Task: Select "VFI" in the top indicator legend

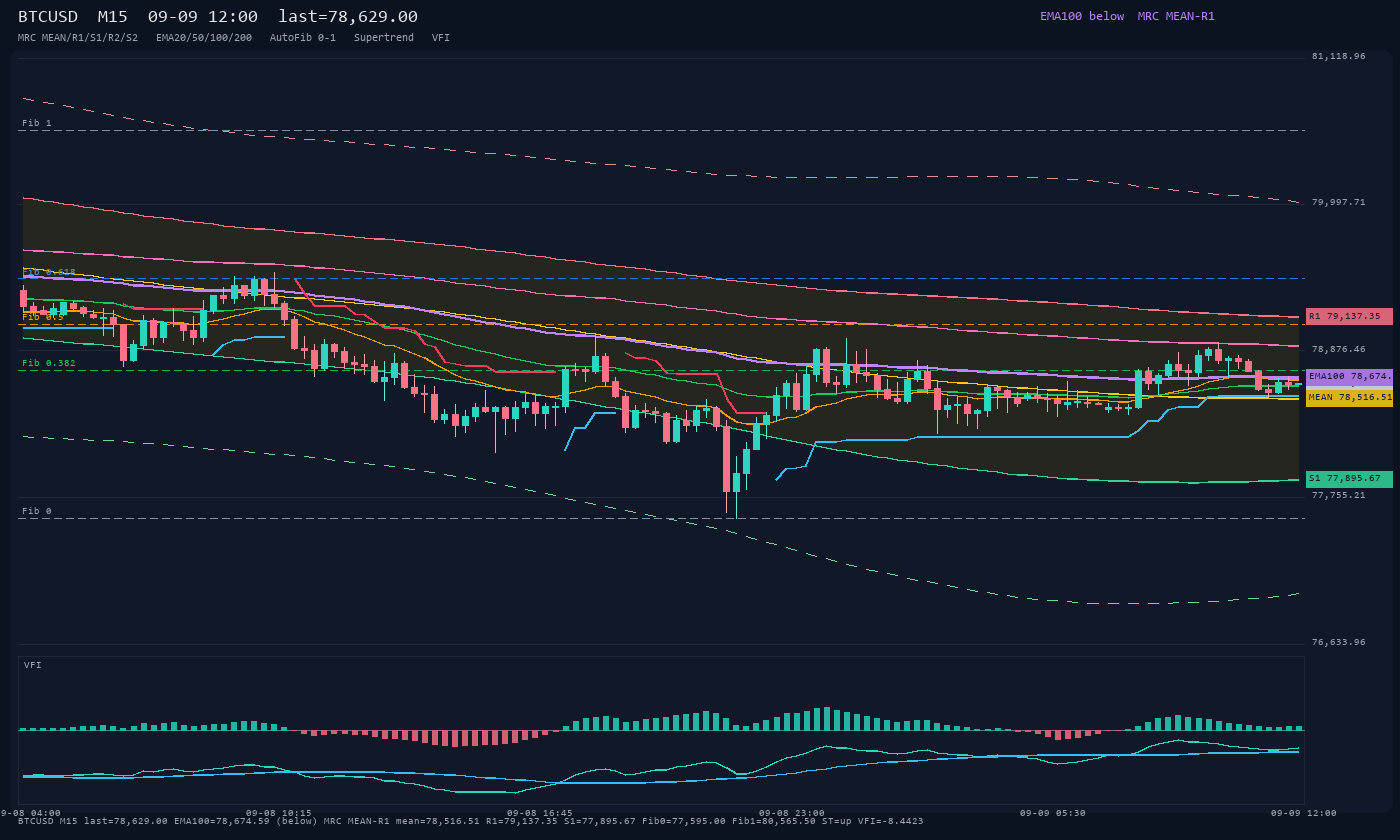Action: [x=441, y=38]
